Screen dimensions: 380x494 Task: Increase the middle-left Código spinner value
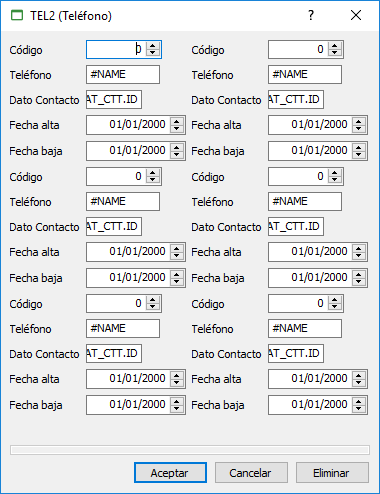pos(153,173)
